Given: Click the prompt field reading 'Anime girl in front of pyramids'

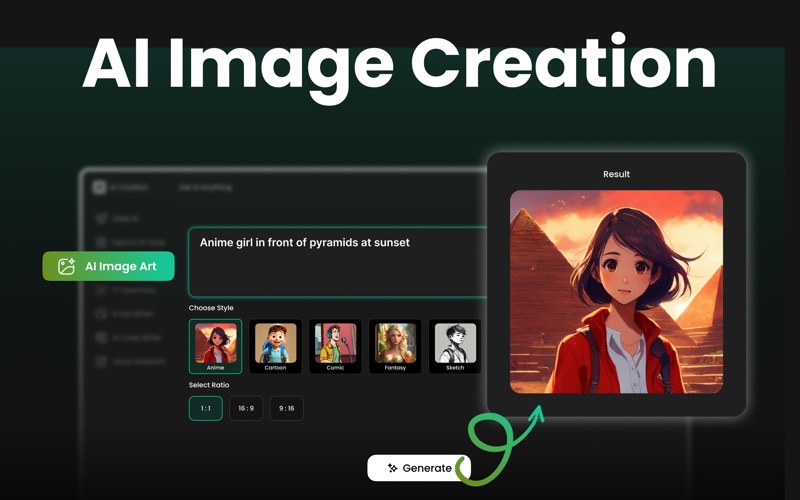Looking at the screenshot, I should 338,262.
